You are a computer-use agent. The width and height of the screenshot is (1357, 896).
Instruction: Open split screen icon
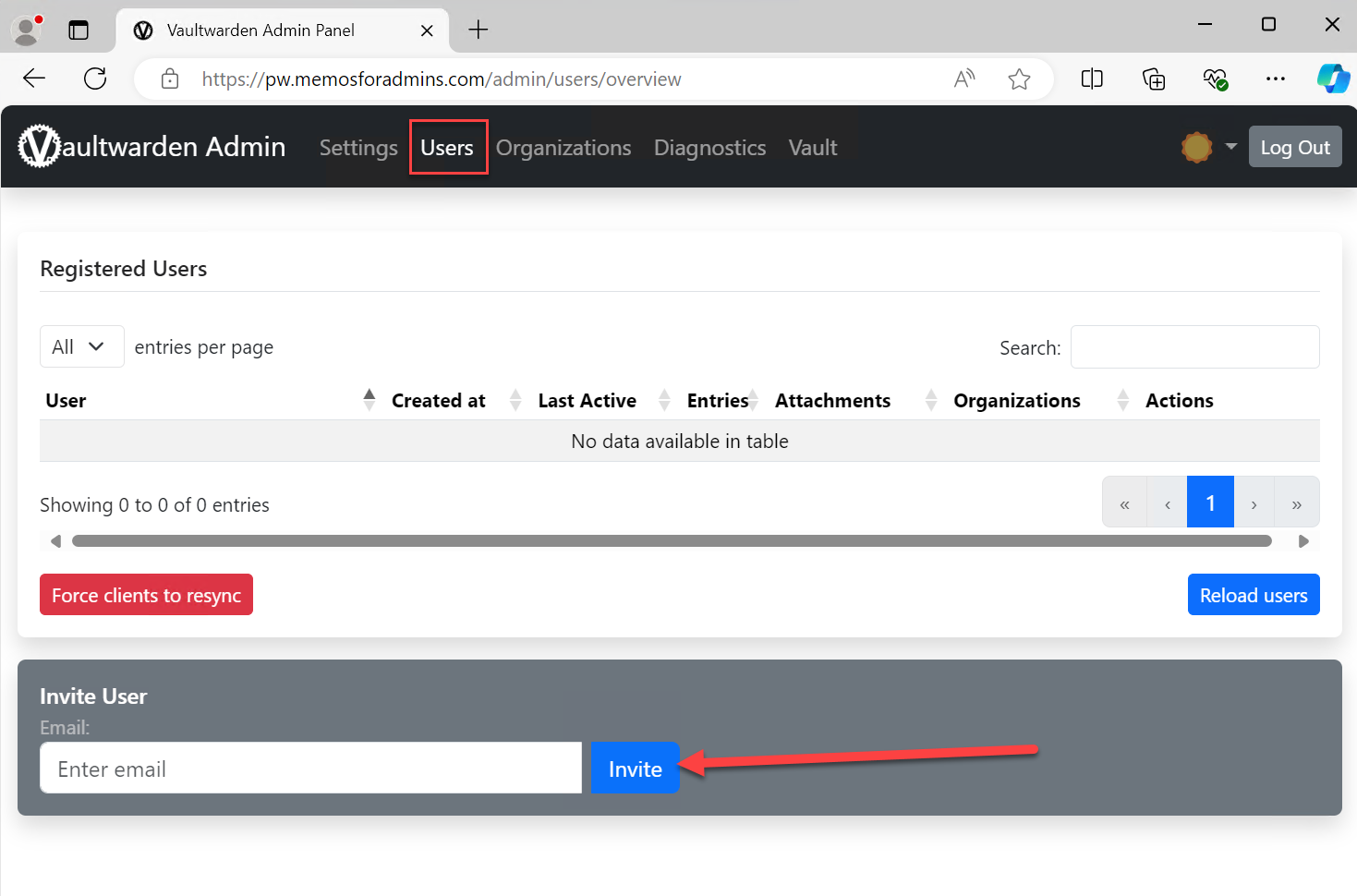pyautogui.click(x=1092, y=79)
